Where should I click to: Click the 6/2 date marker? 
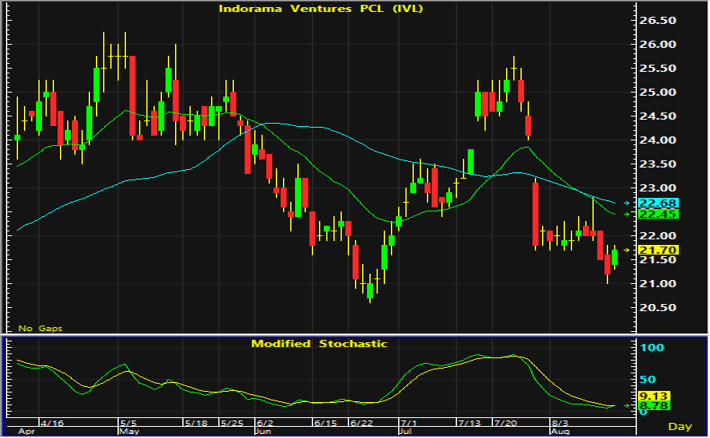coord(265,423)
